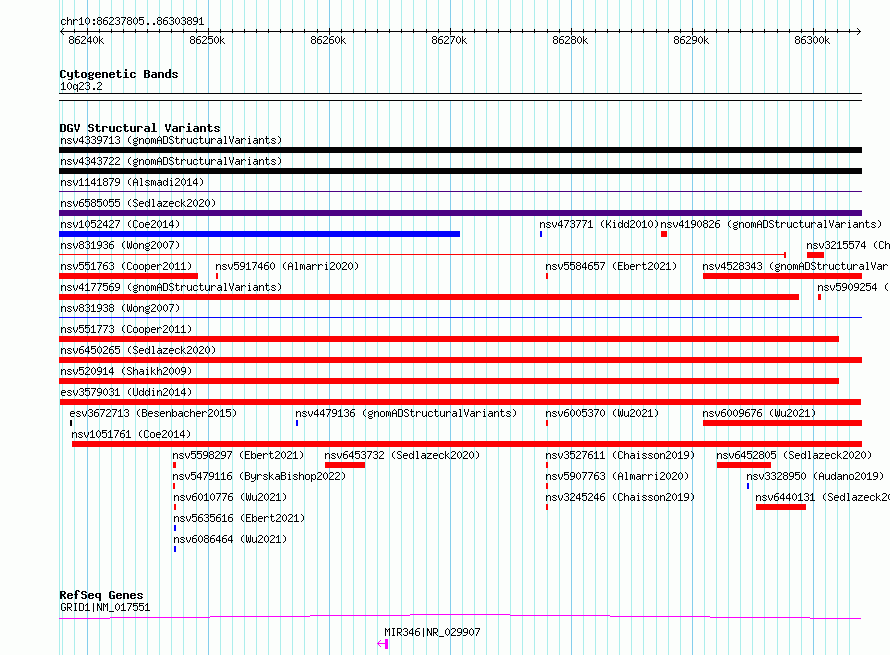Image resolution: width=890 pixels, height=655 pixels.
Task: Click the nsv5584657 red tick marker
Action: click(x=547, y=276)
